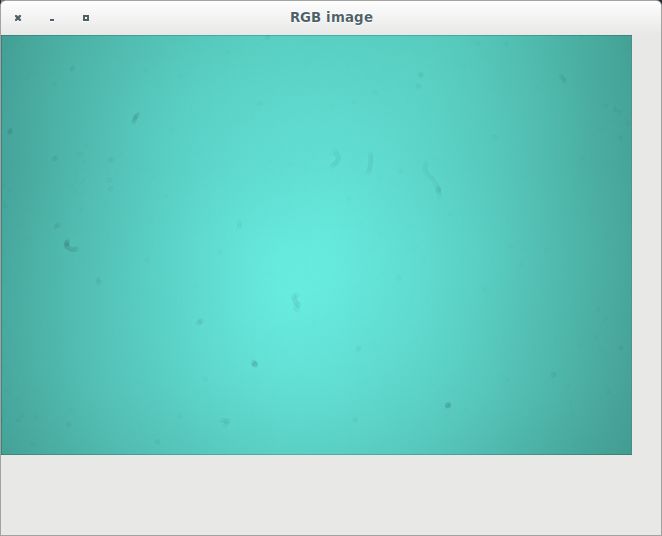This screenshot has width=662, height=536.
Task: Click the curved bracket-shaped speck at upper center
Action: 336,158
